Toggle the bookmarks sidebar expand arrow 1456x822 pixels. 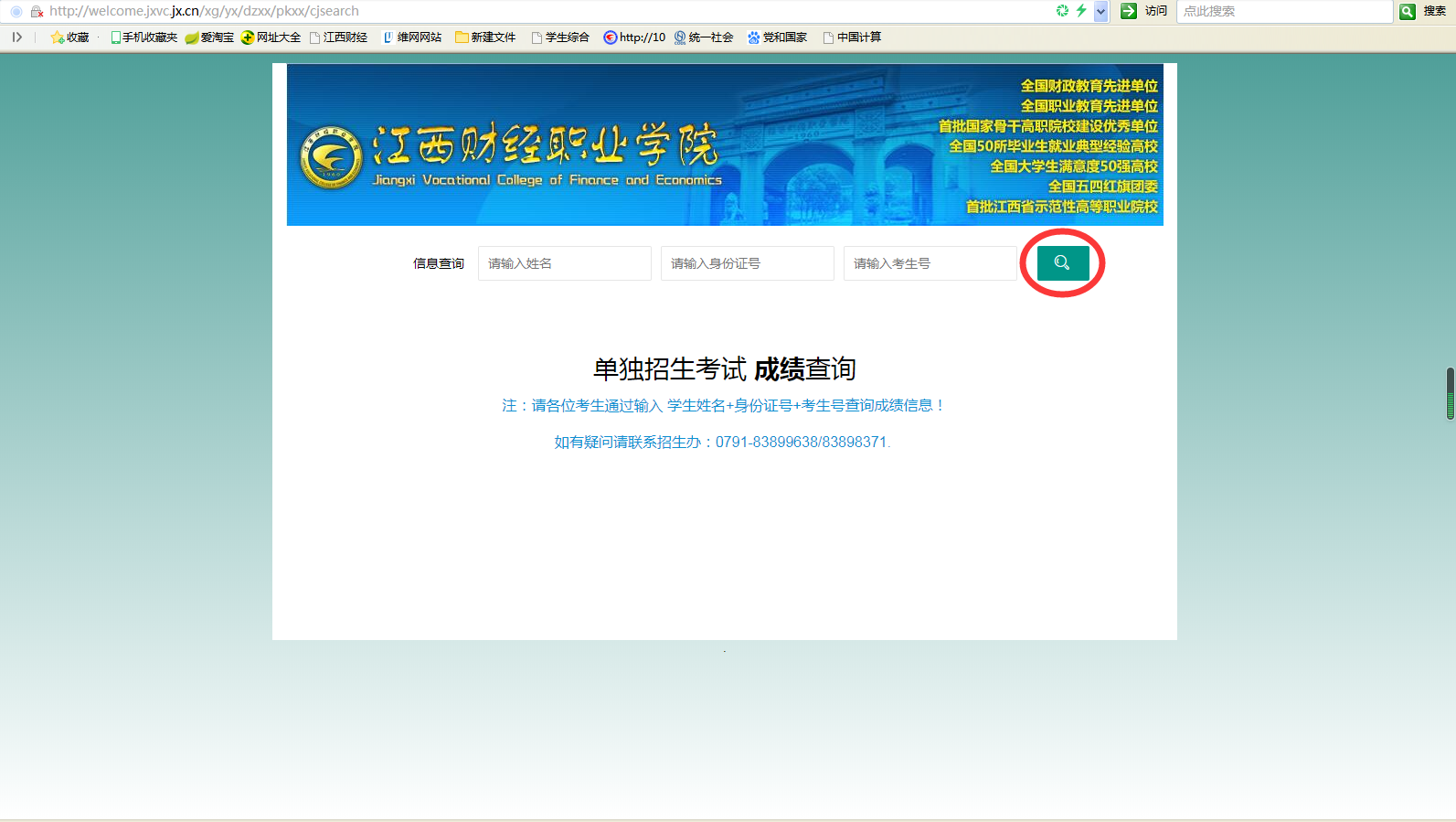[x=16, y=37]
